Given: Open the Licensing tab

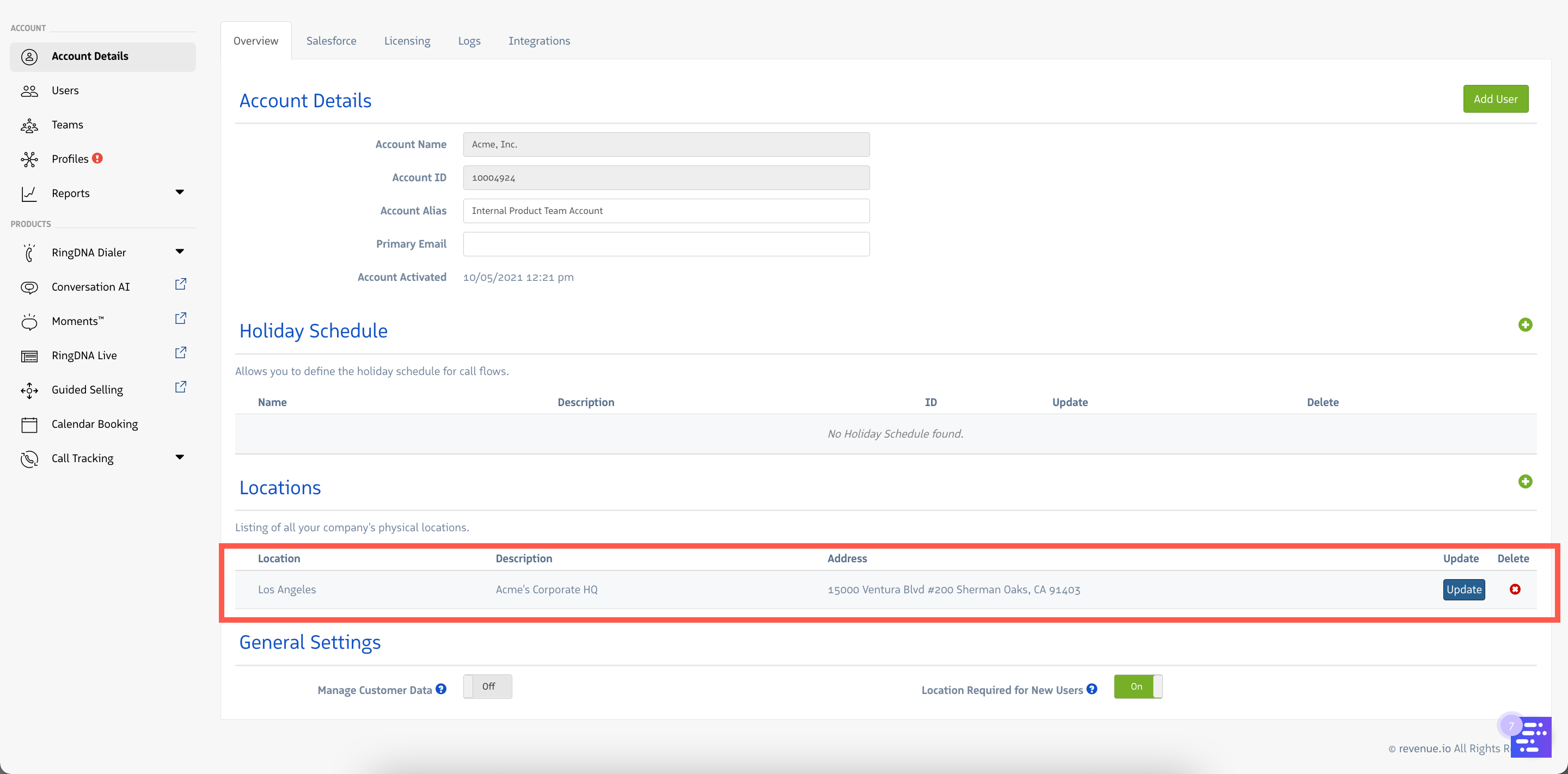Looking at the screenshot, I should click(x=407, y=41).
